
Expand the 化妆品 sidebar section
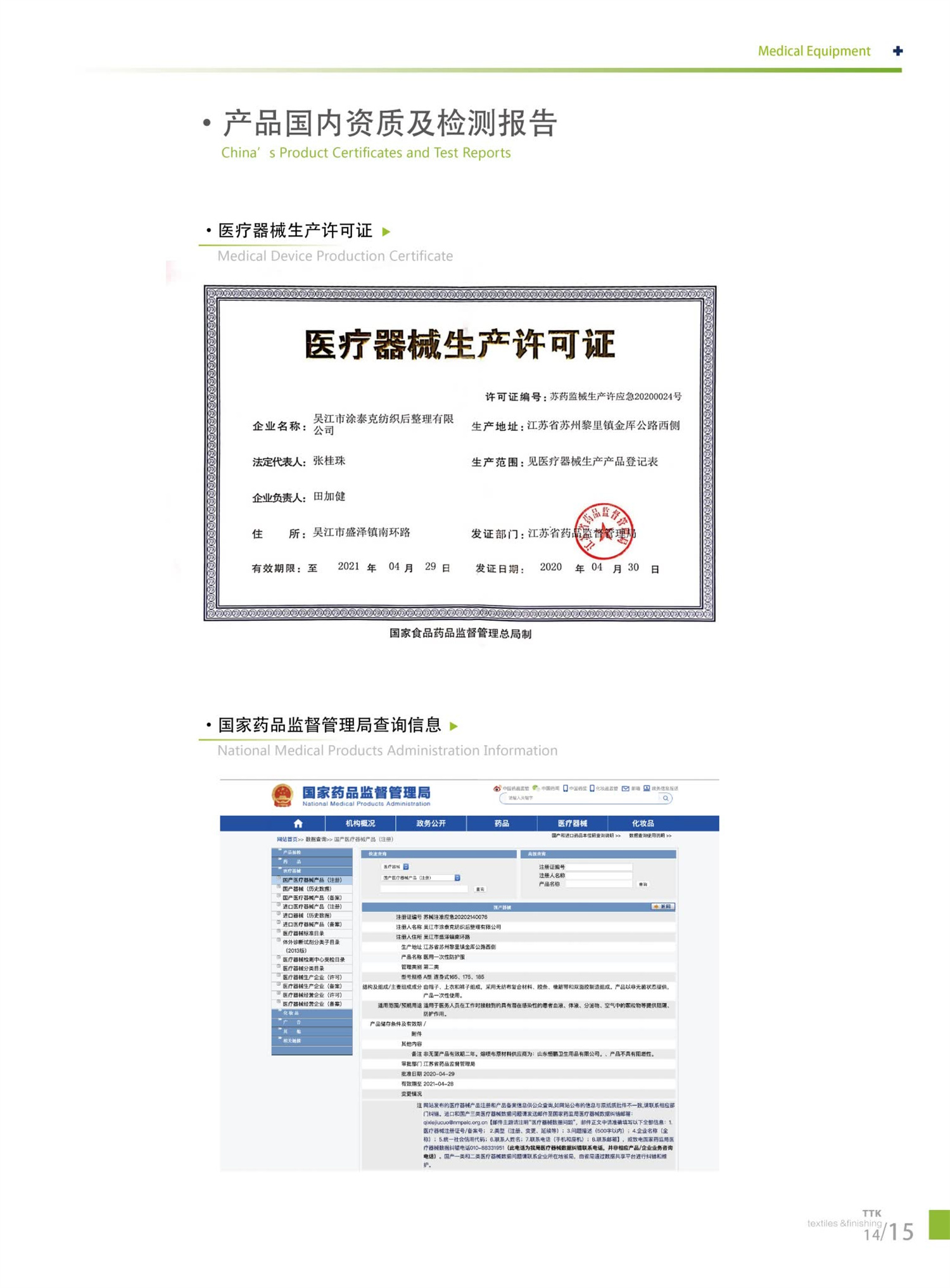pyautogui.click(x=312, y=1013)
